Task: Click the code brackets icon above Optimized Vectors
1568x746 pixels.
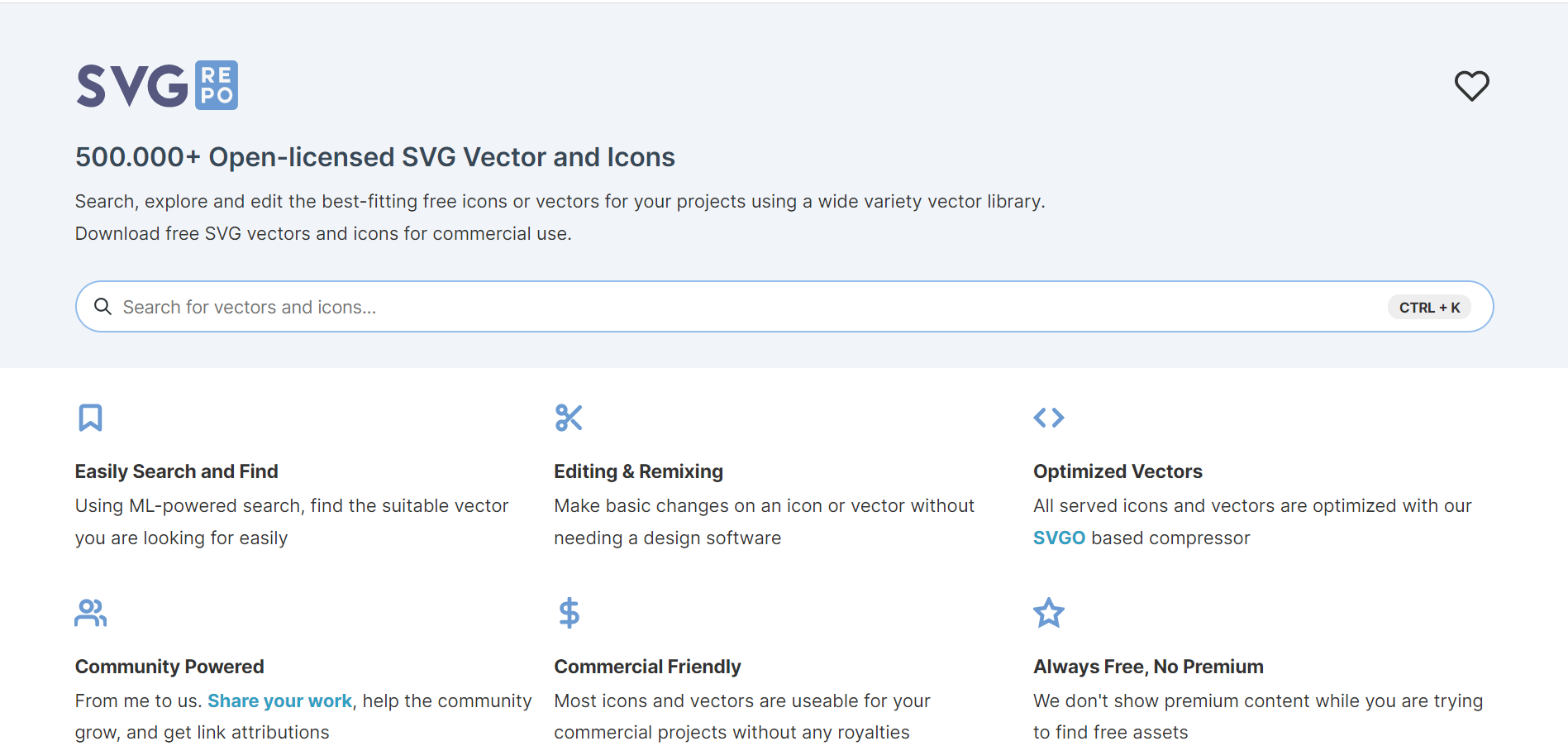Action: pyautogui.click(x=1049, y=418)
